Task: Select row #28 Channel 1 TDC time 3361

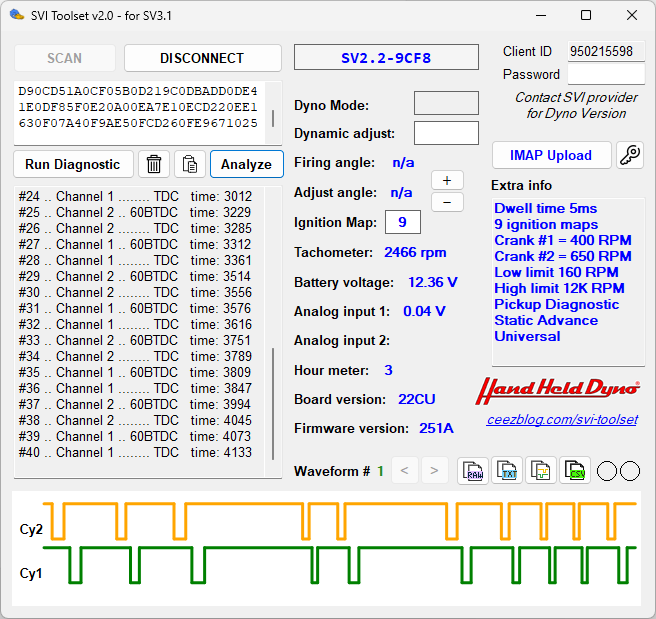Action: point(135,260)
